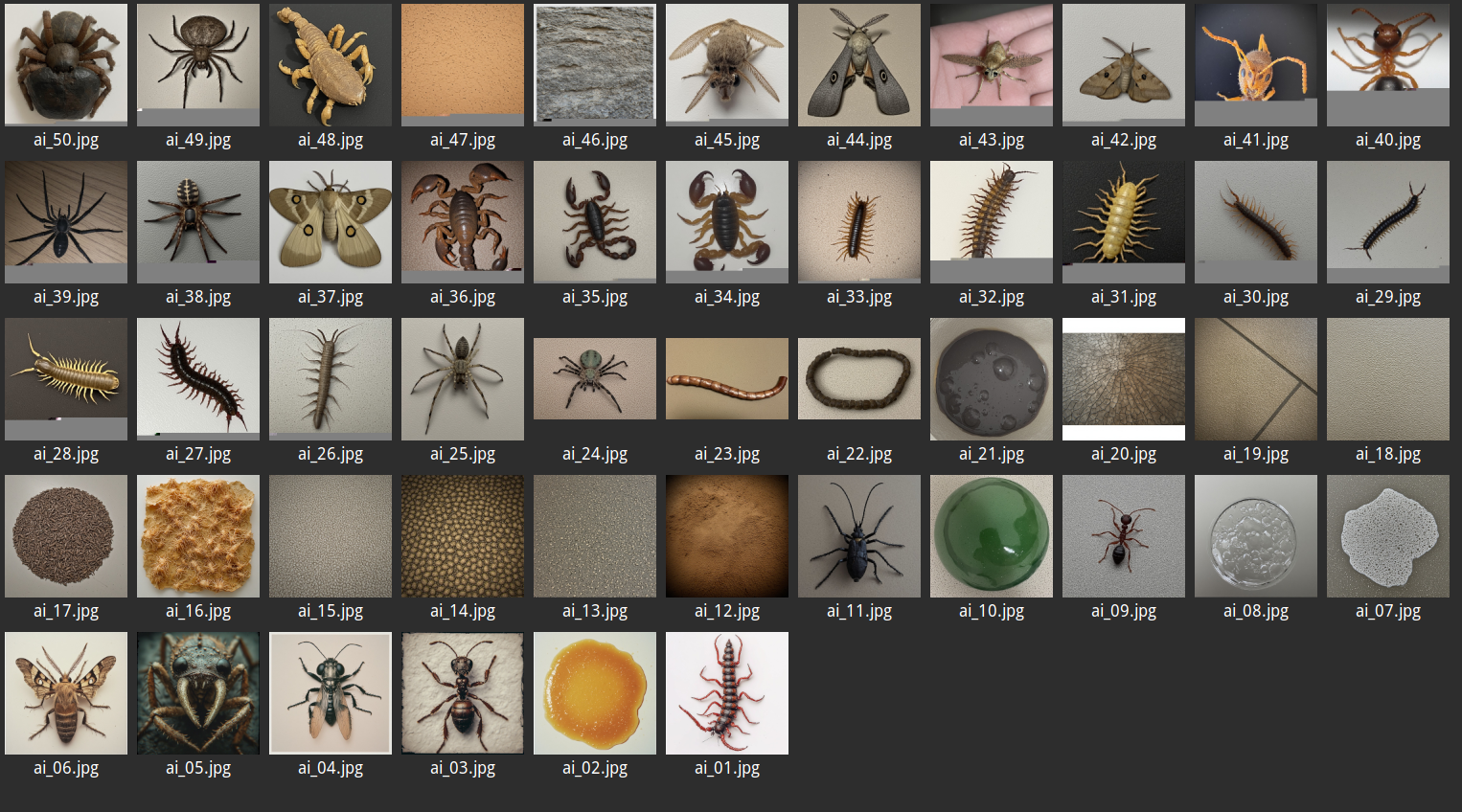Select the ai_24.jpg green spider thumbnail
1462x812 pixels.
[595, 379]
